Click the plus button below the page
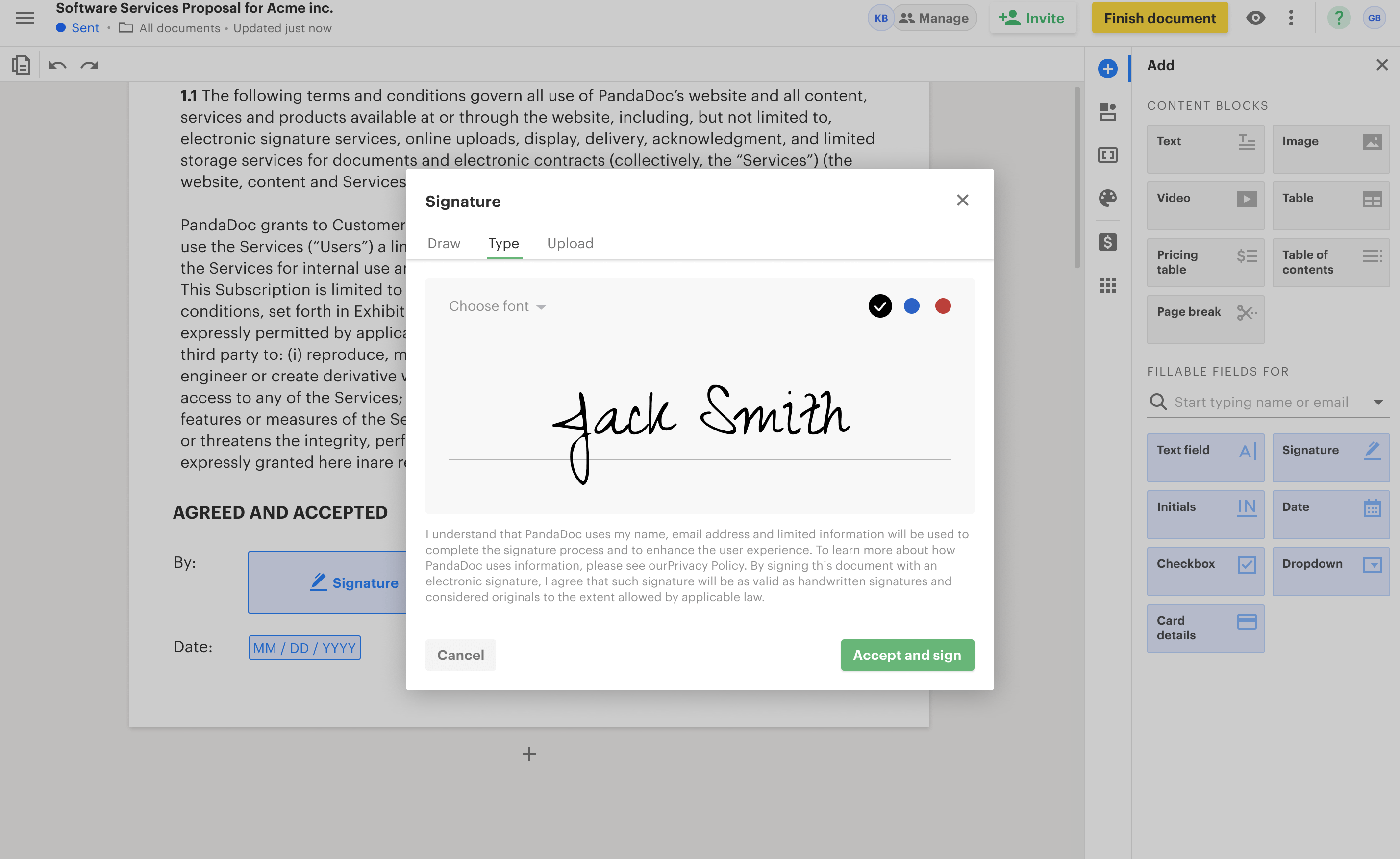 pyautogui.click(x=529, y=754)
